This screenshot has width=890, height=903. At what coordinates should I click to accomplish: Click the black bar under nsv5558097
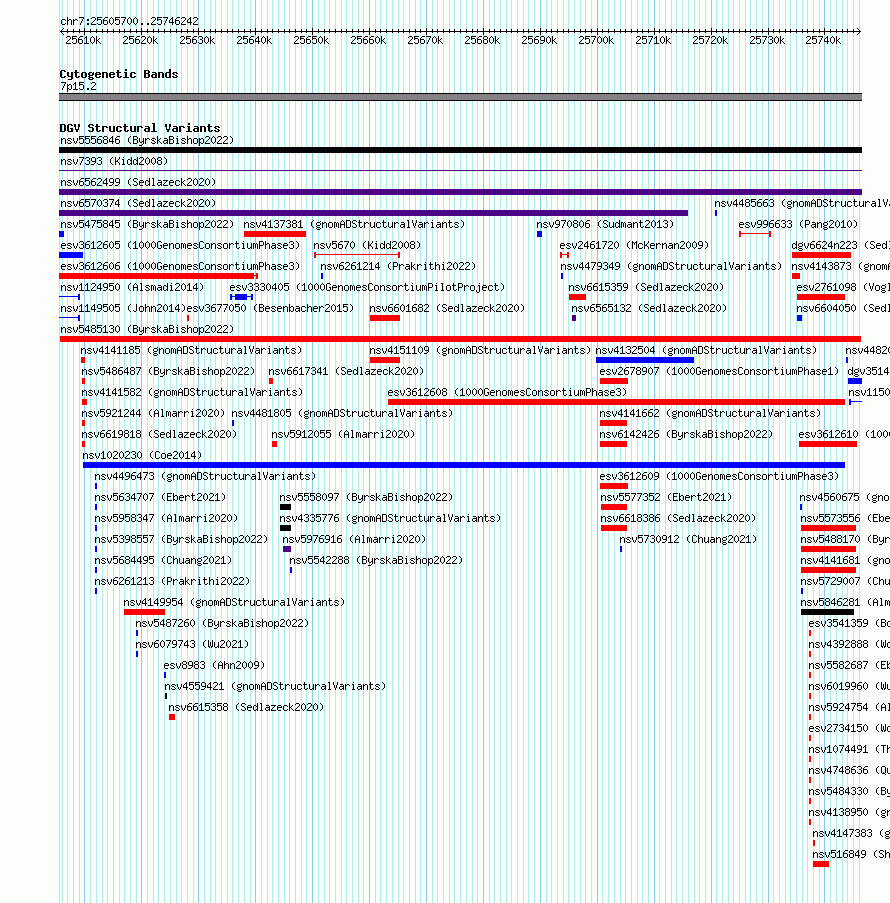(285, 507)
